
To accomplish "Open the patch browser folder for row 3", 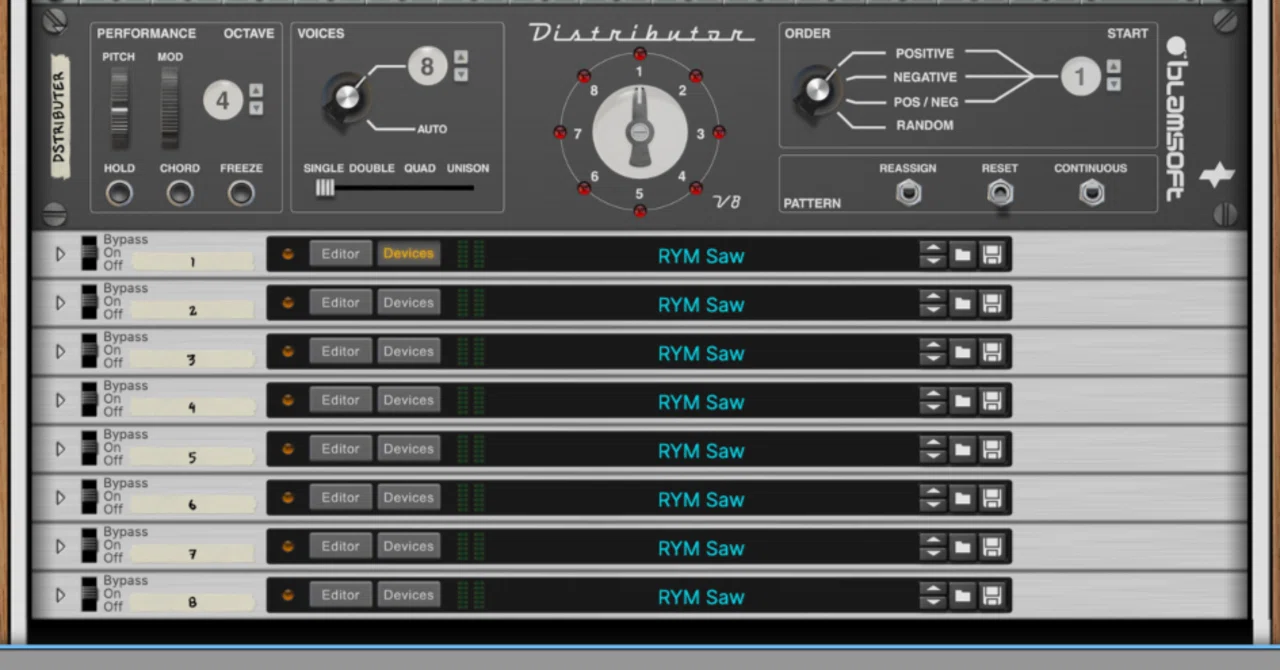I will [x=962, y=352].
